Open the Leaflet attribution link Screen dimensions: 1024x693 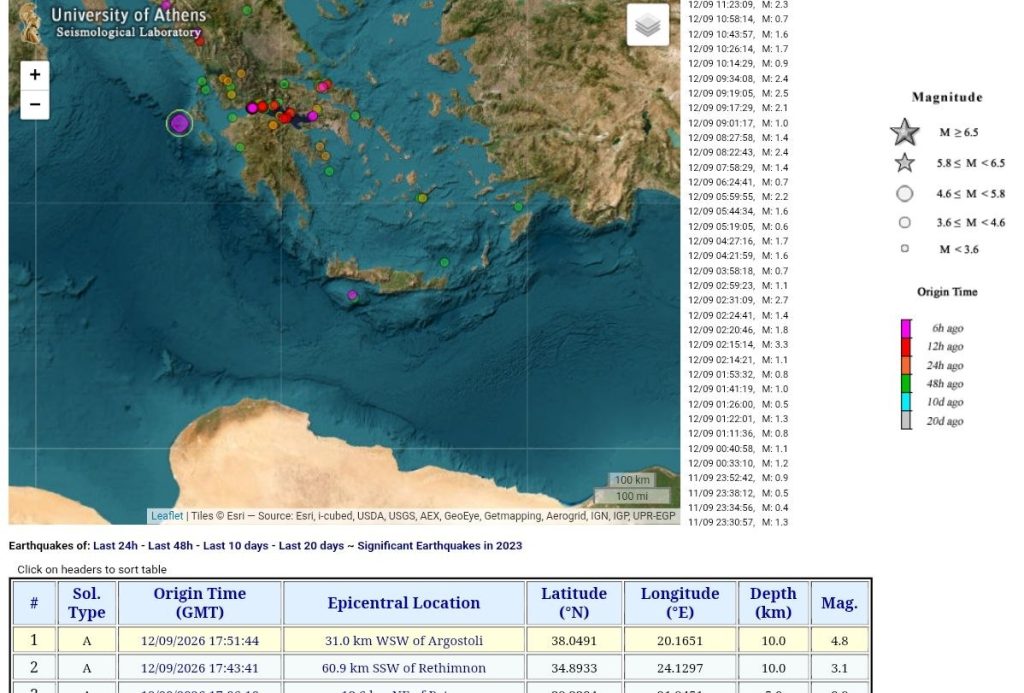[x=167, y=516]
